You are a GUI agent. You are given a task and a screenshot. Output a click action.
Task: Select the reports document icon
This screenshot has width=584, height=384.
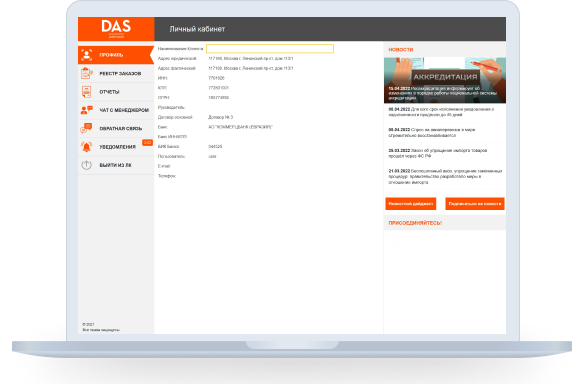86,92
